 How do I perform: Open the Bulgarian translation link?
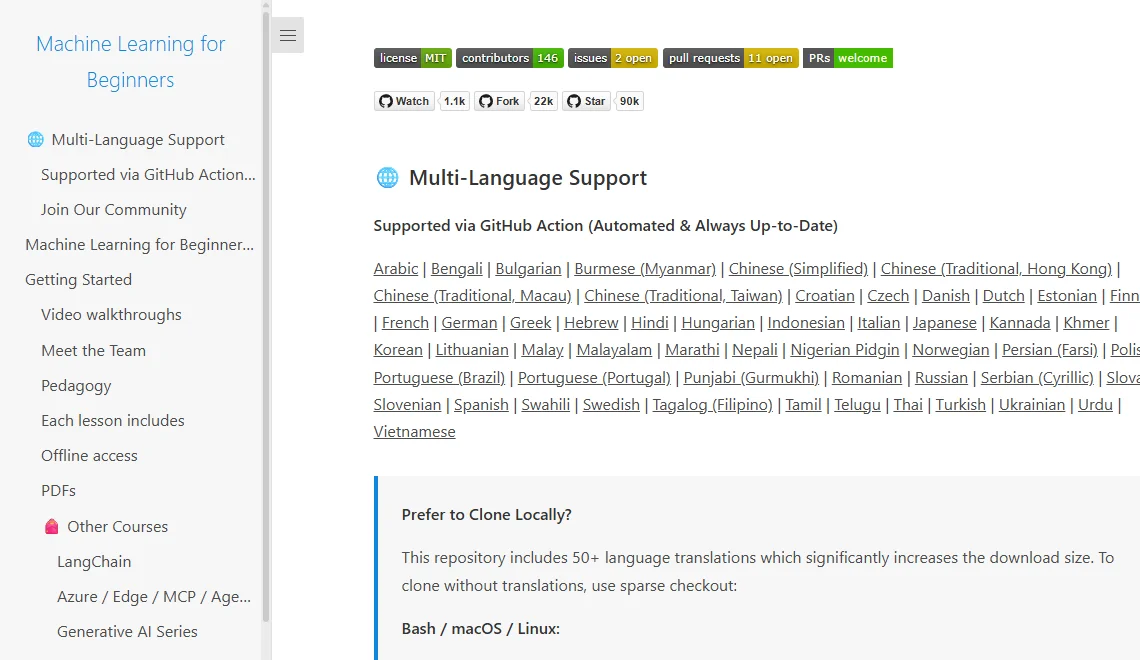529,268
